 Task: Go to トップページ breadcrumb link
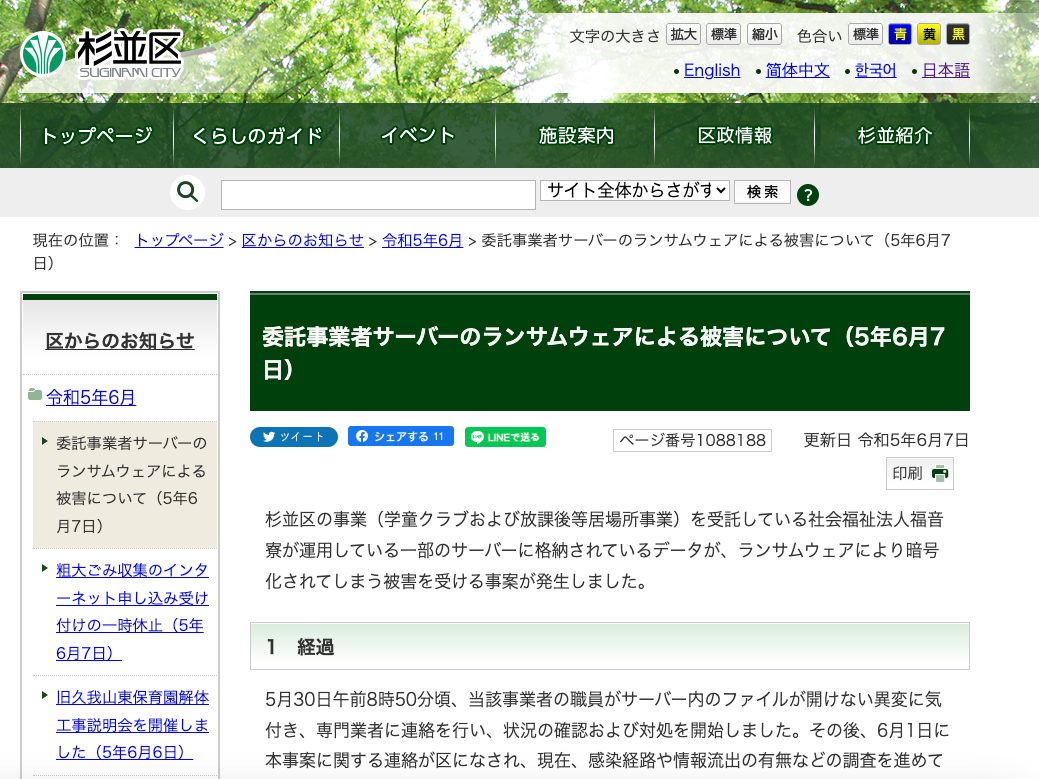pos(179,240)
